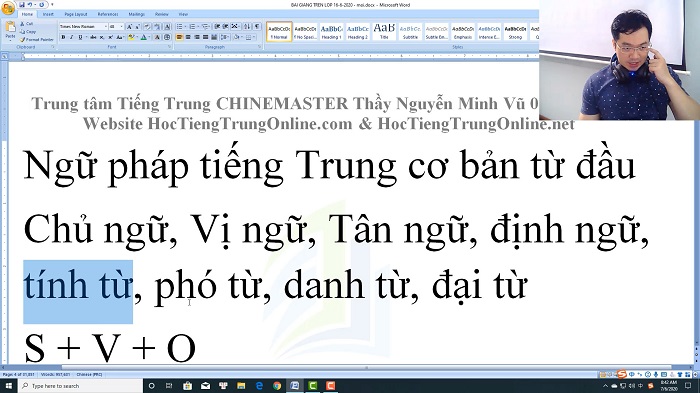The height and width of the screenshot is (393, 700).
Task: Click Copy in the Clipboard group
Action: click(28, 32)
